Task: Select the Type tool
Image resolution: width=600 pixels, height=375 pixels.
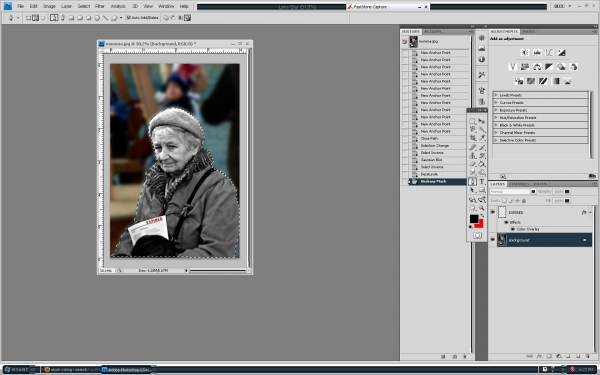Action: click(482, 182)
